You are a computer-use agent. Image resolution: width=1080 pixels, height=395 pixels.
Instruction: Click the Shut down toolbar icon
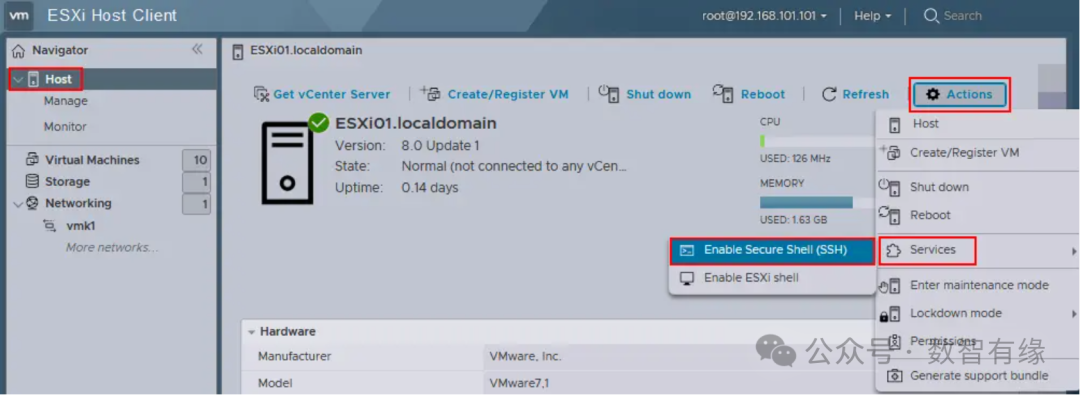click(608, 94)
